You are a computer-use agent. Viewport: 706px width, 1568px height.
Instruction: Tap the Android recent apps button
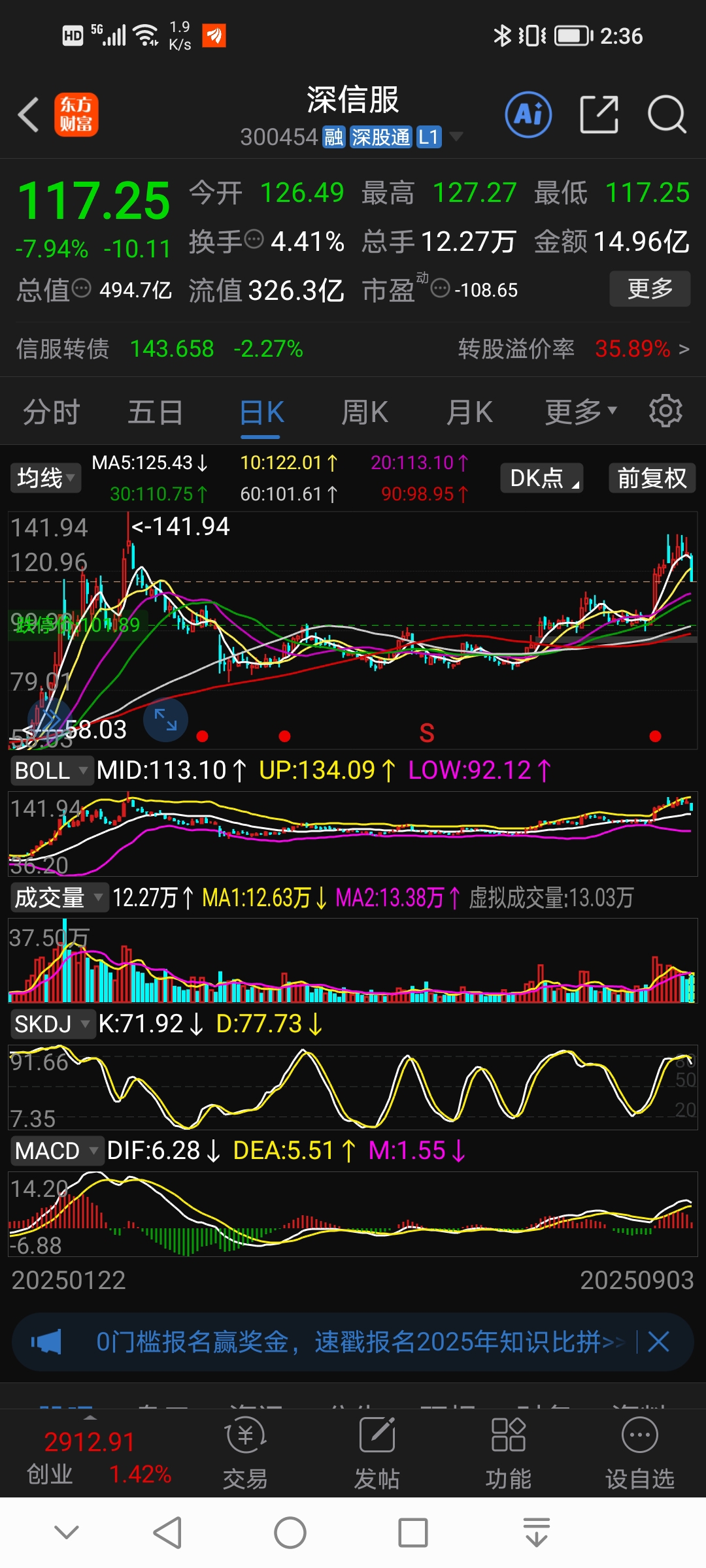(413, 1533)
